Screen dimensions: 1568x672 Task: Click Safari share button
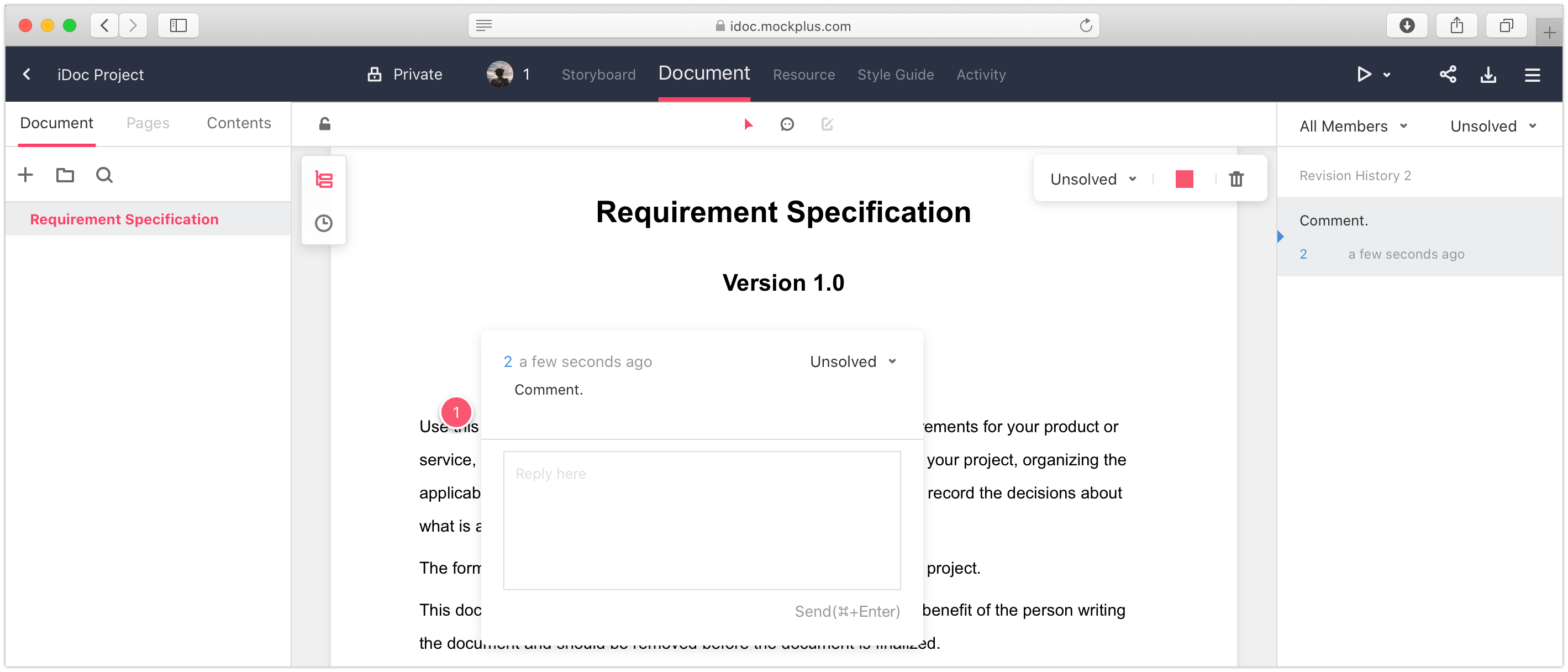click(x=1456, y=25)
